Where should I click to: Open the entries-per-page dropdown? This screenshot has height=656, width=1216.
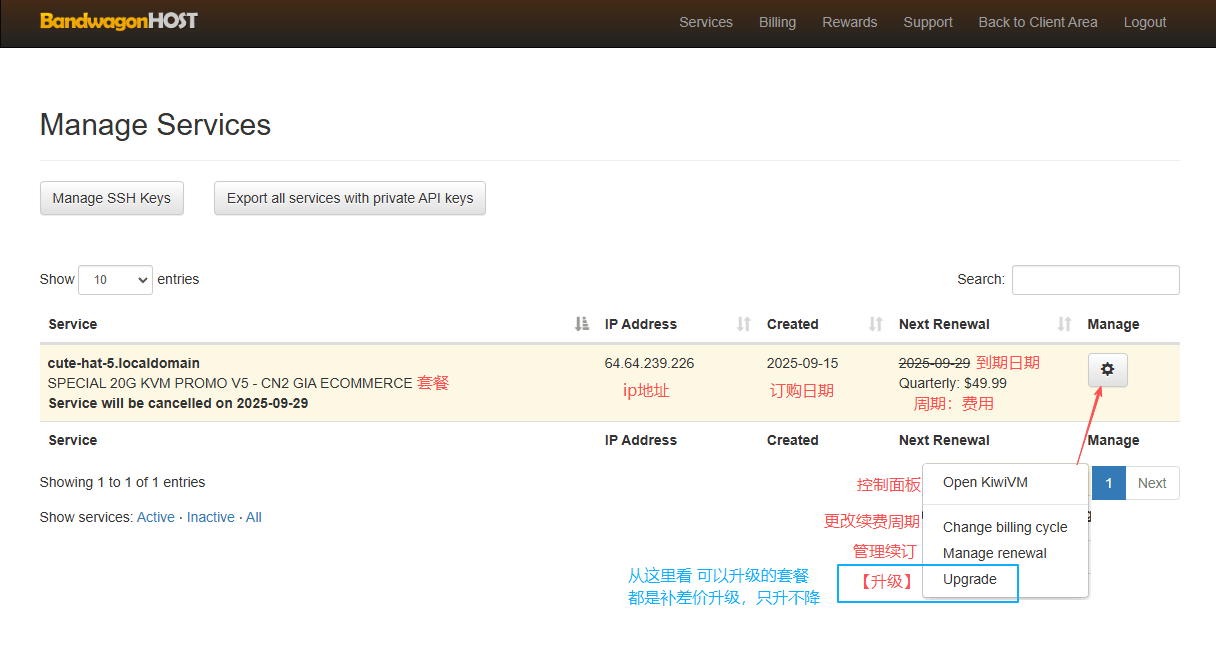(x=115, y=280)
